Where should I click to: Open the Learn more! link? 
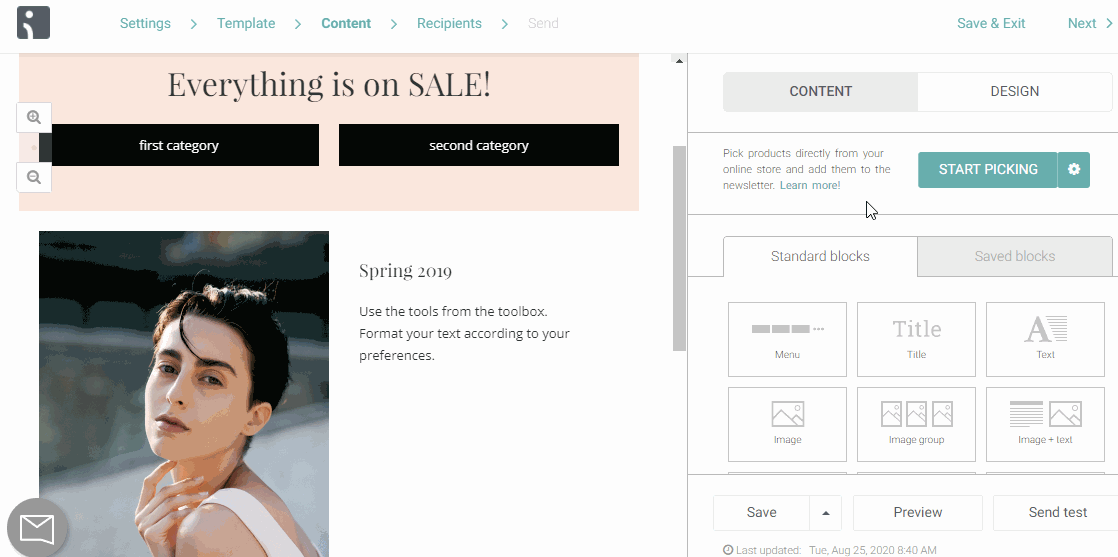[x=810, y=185]
